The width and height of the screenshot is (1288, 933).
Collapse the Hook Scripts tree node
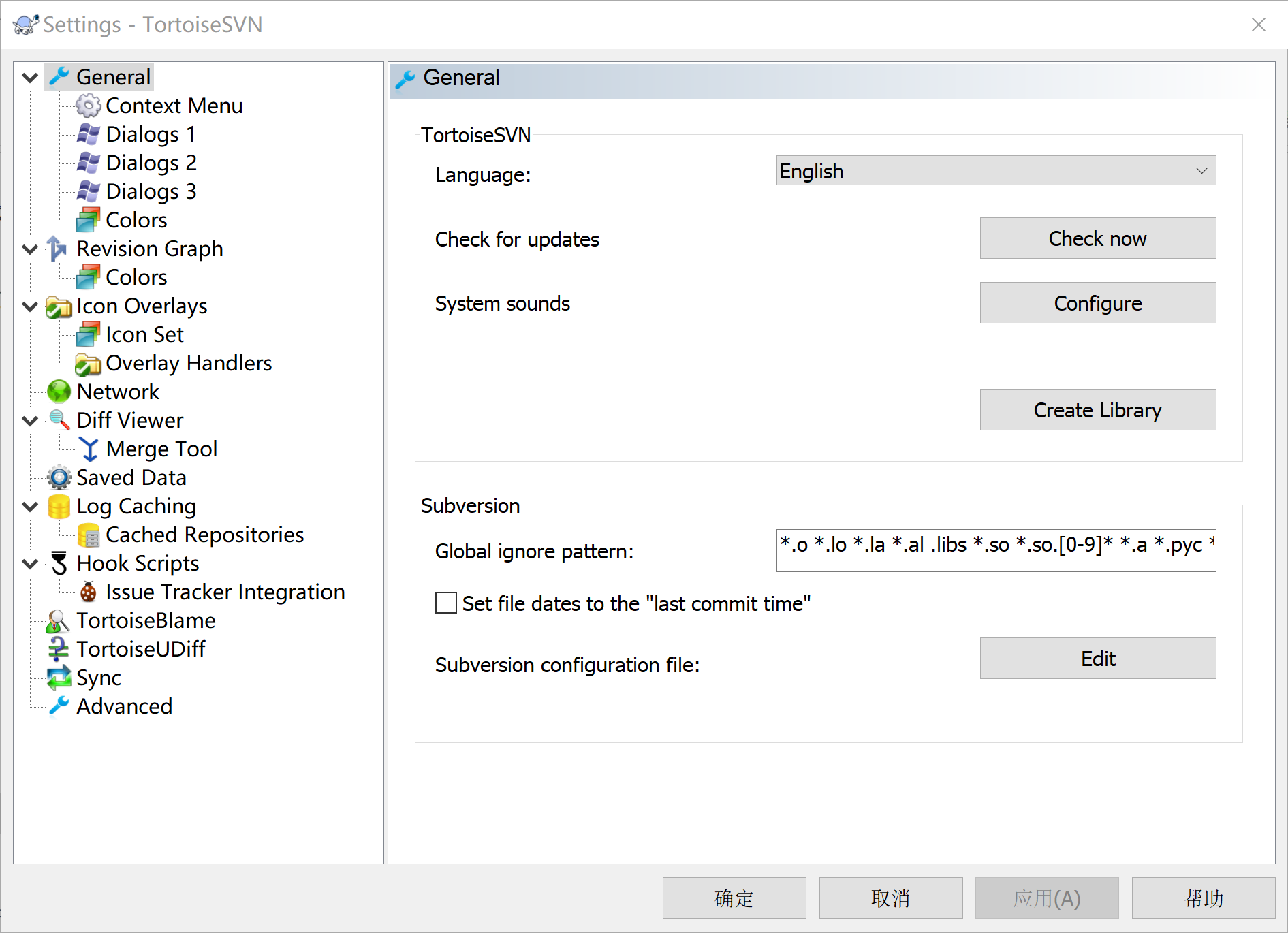click(x=30, y=563)
